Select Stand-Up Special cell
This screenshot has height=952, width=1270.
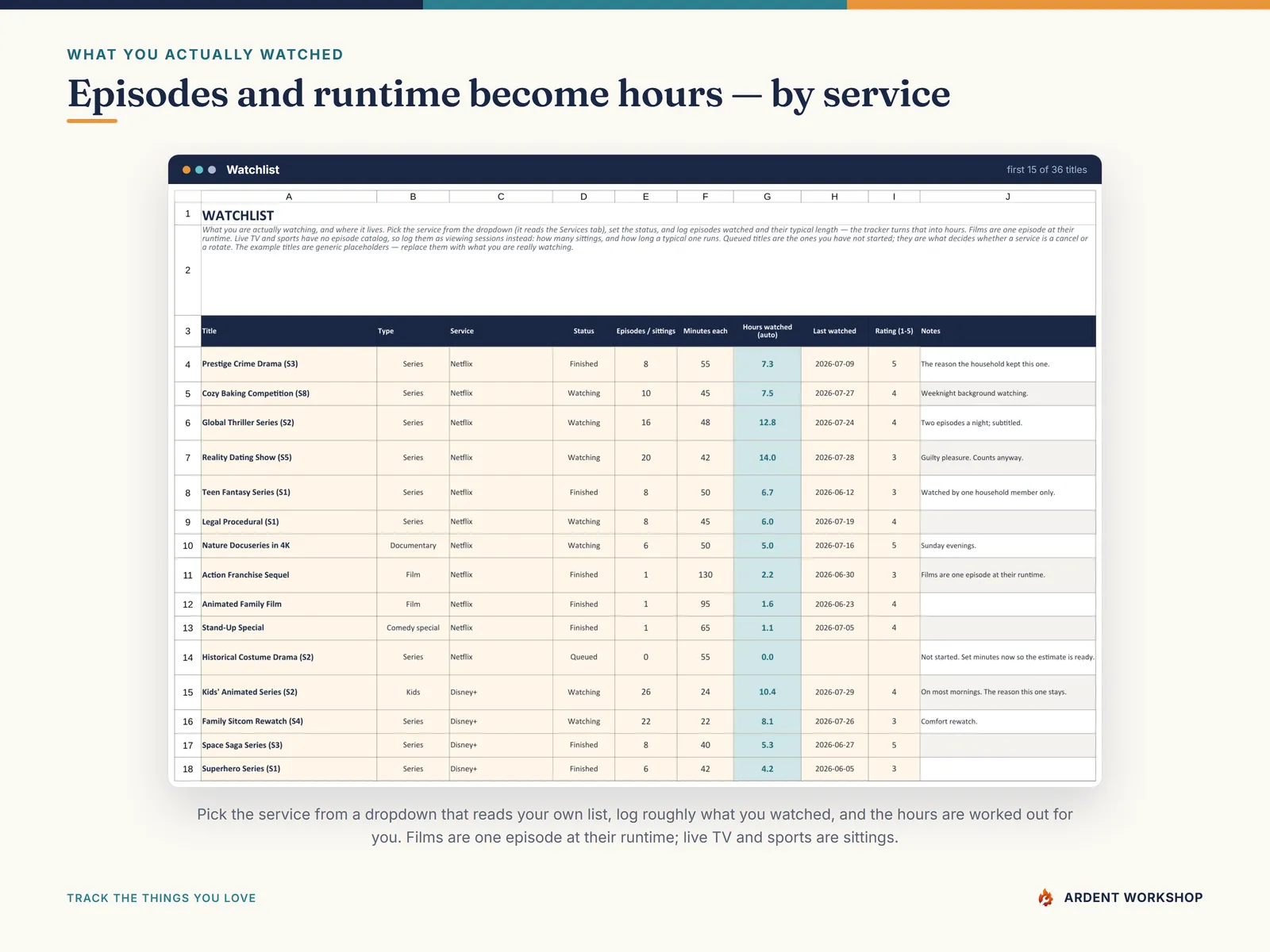(x=289, y=628)
